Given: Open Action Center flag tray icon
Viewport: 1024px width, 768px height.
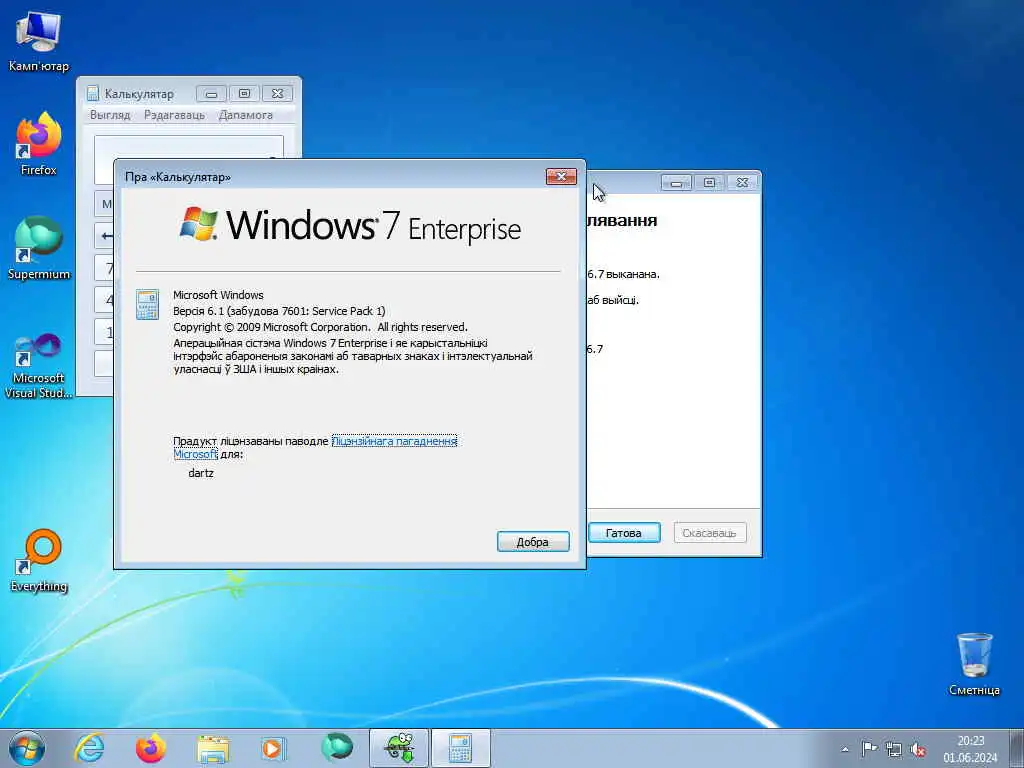Looking at the screenshot, I should pyautogui.click(x=869, y=749).
